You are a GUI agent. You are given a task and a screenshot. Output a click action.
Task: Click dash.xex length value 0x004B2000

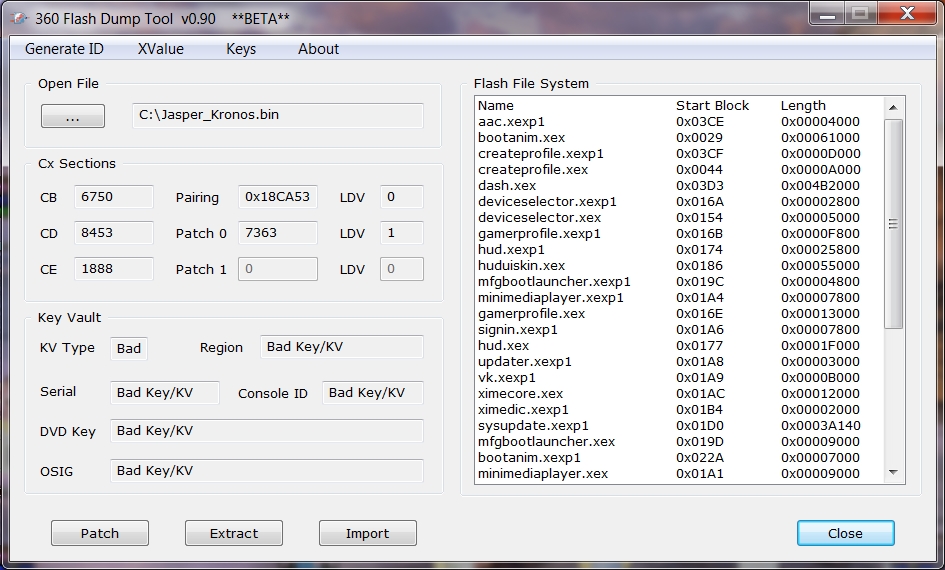(x=820, y=186)
